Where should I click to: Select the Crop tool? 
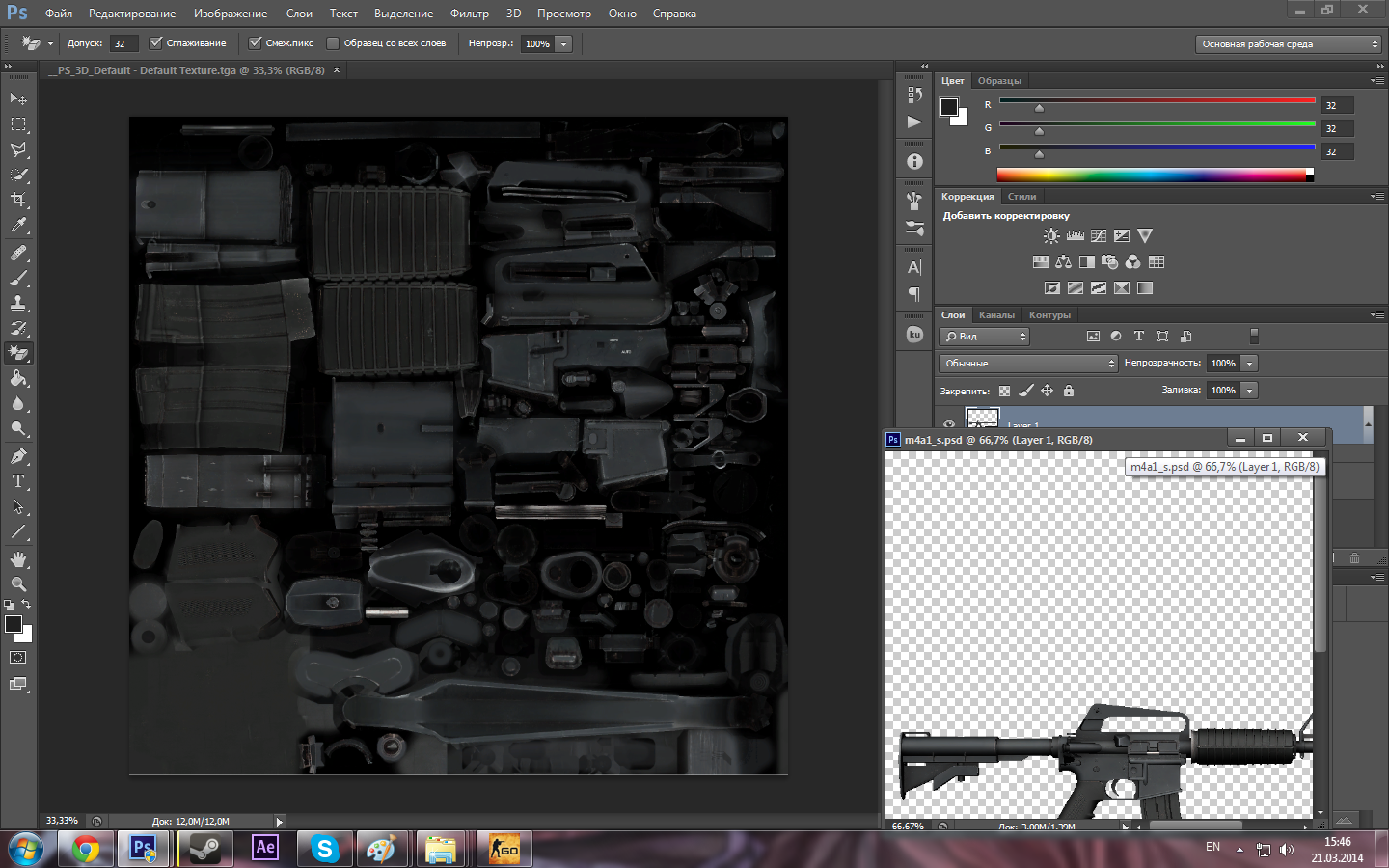(x=18, y=200)
